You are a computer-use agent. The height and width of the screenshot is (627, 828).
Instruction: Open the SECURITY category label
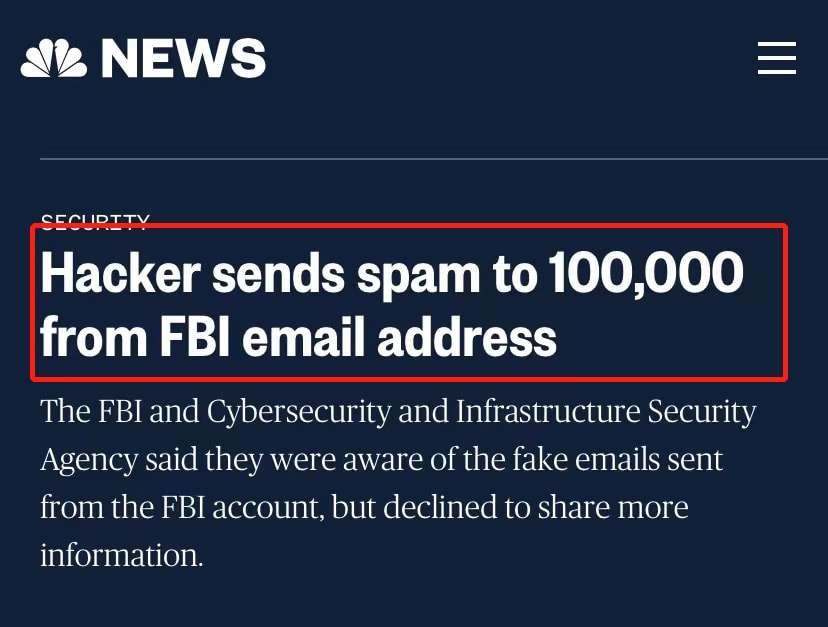click(x=95, y=222)
